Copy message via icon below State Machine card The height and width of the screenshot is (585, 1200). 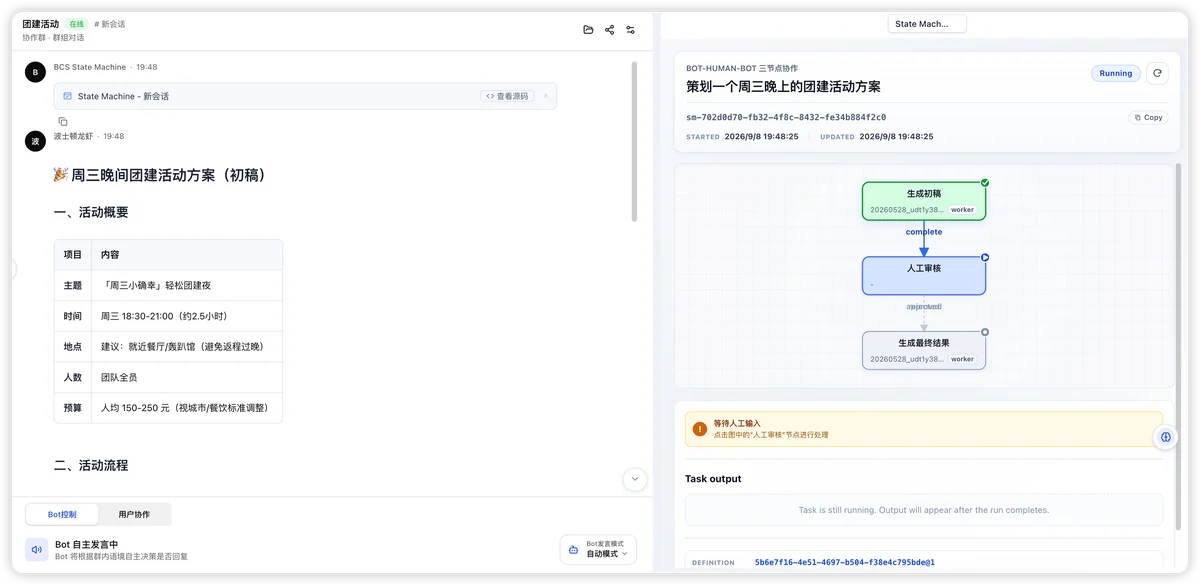[62, 121]
